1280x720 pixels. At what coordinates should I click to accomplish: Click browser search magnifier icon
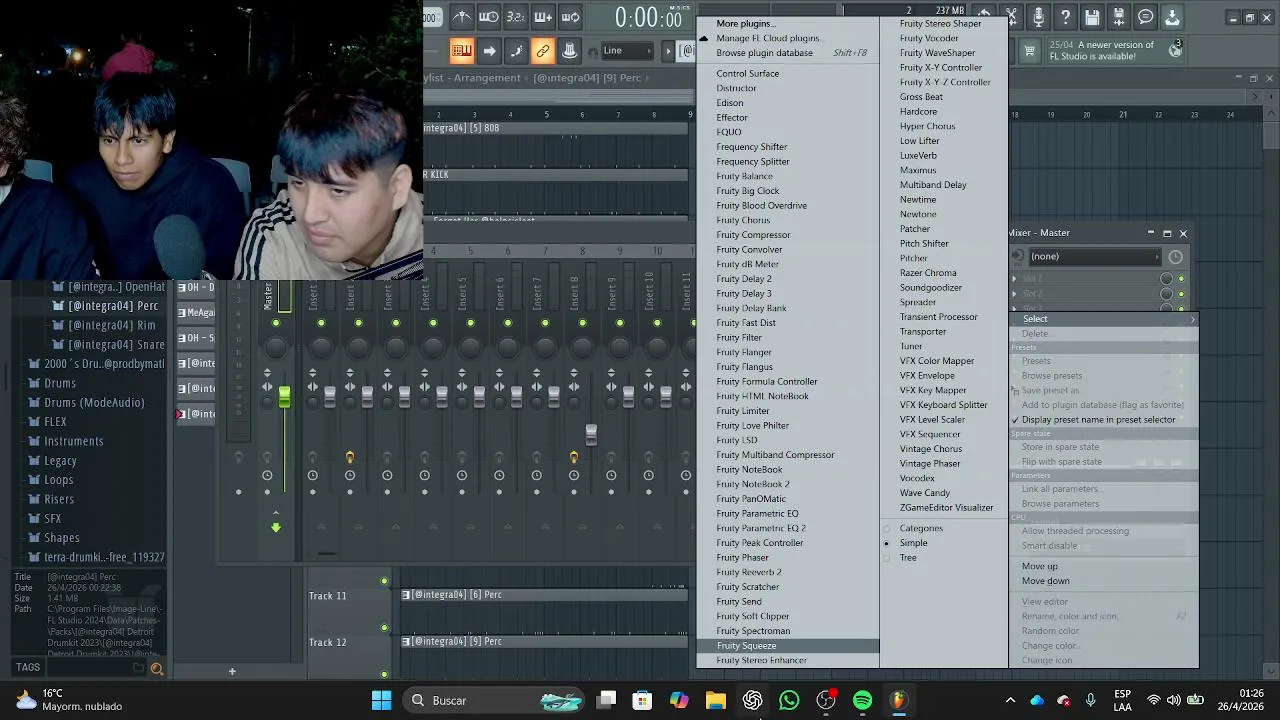point(156,668)
